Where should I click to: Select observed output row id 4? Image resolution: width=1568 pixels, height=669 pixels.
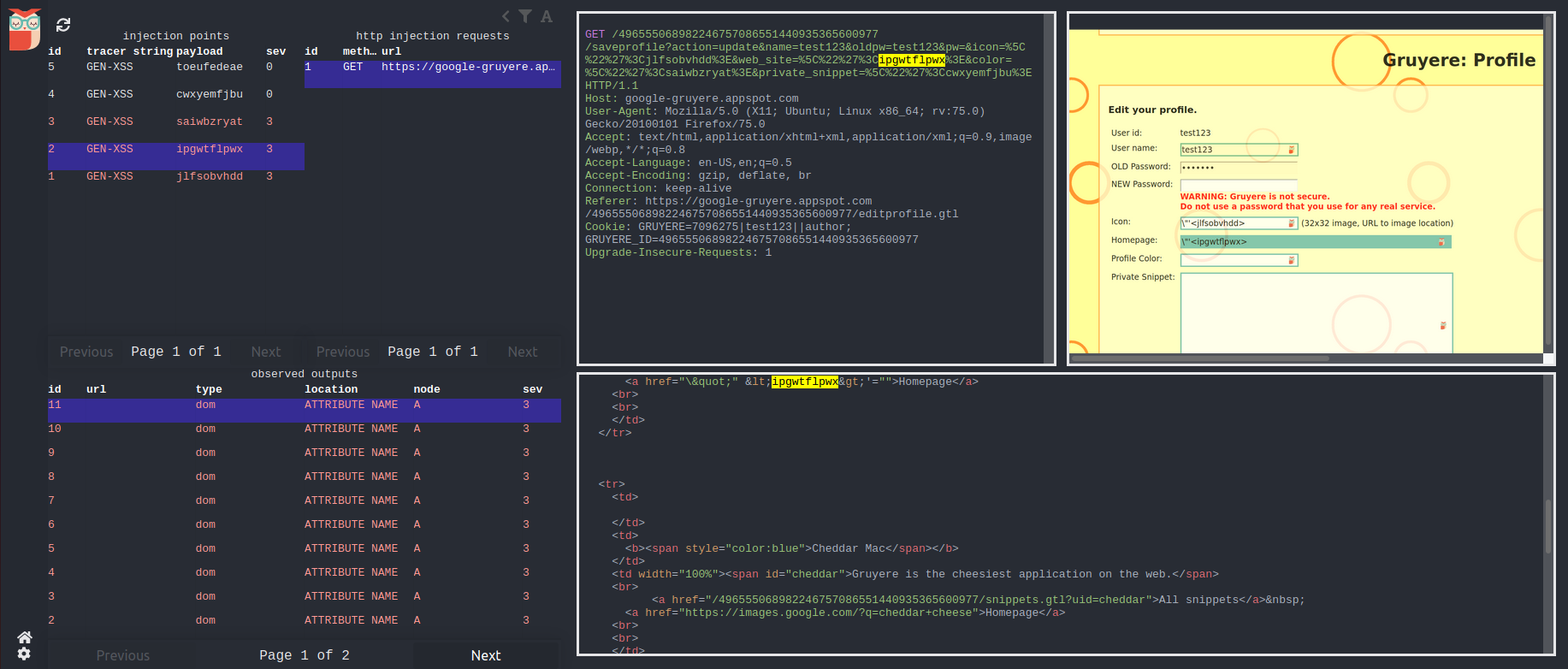point(305,578)
